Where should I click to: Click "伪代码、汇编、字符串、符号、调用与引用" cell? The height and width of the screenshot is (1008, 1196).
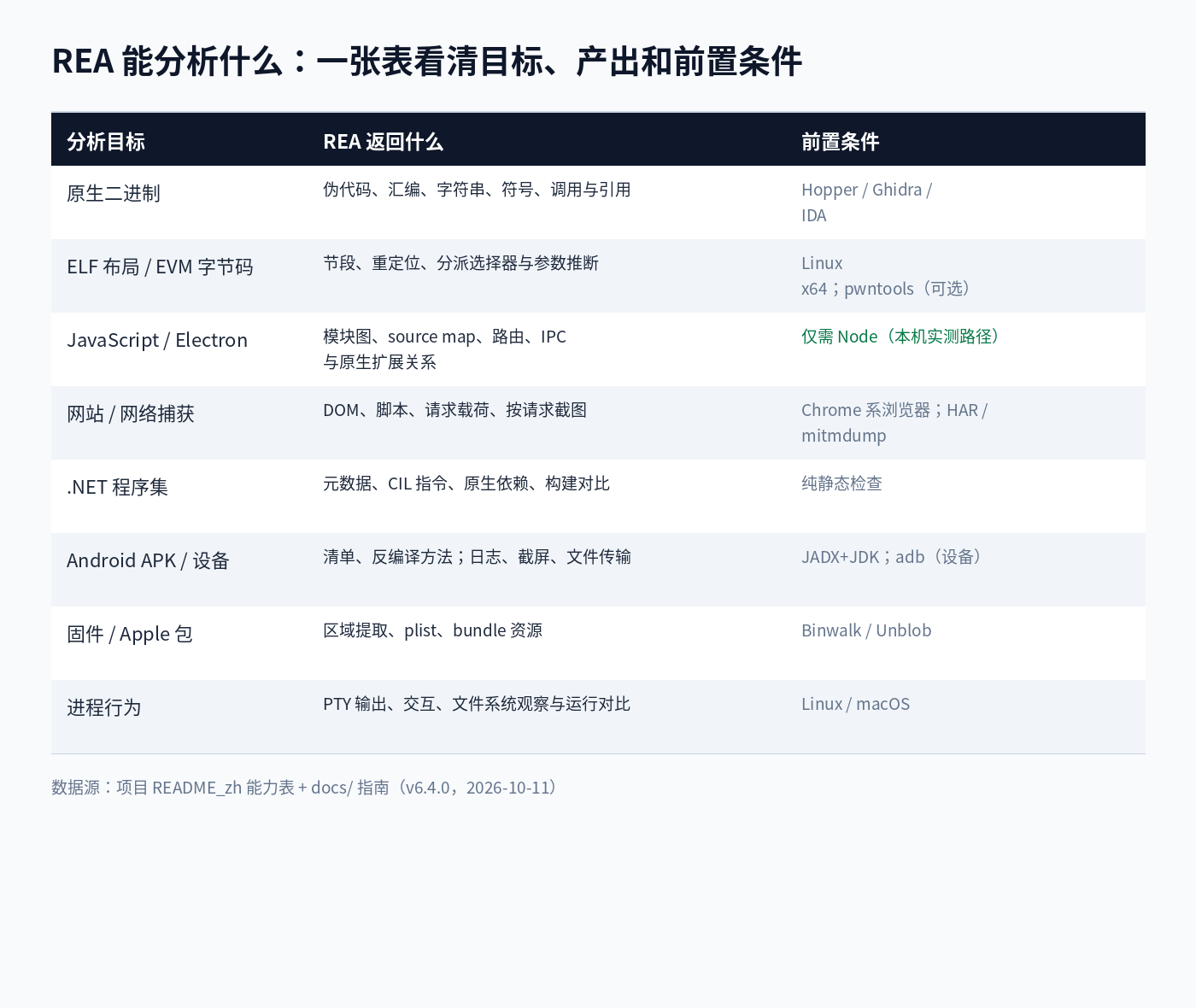tap(477, 190)
